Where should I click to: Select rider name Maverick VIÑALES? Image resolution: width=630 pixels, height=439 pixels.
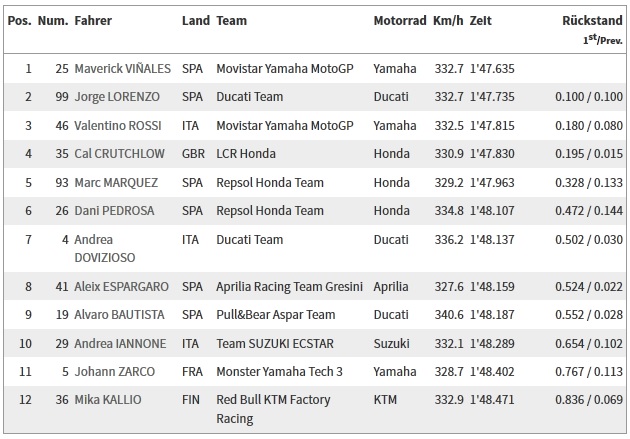tap(123, 69)
